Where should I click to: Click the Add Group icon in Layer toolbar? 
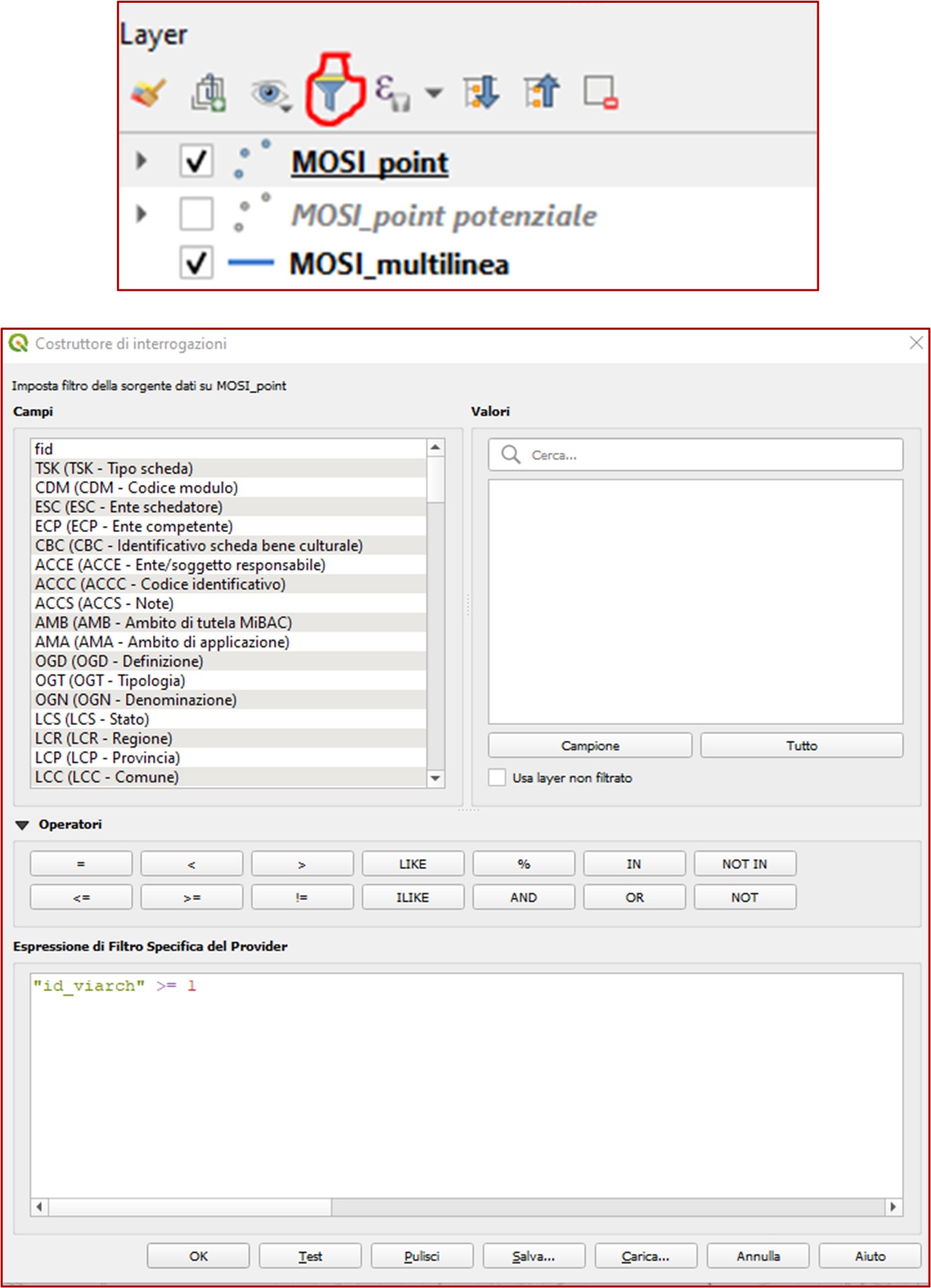(x=209, y=92)
